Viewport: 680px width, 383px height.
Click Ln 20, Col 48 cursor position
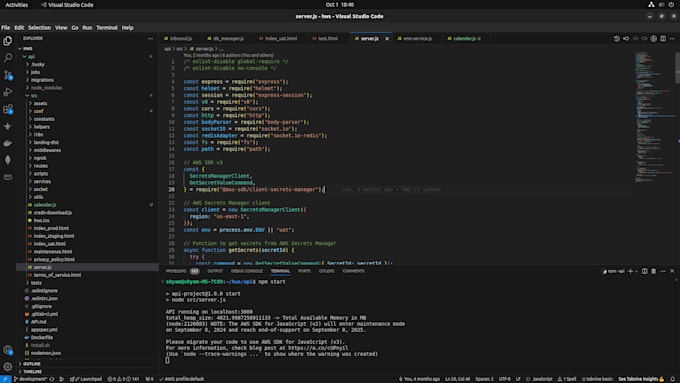coord(458,379)
